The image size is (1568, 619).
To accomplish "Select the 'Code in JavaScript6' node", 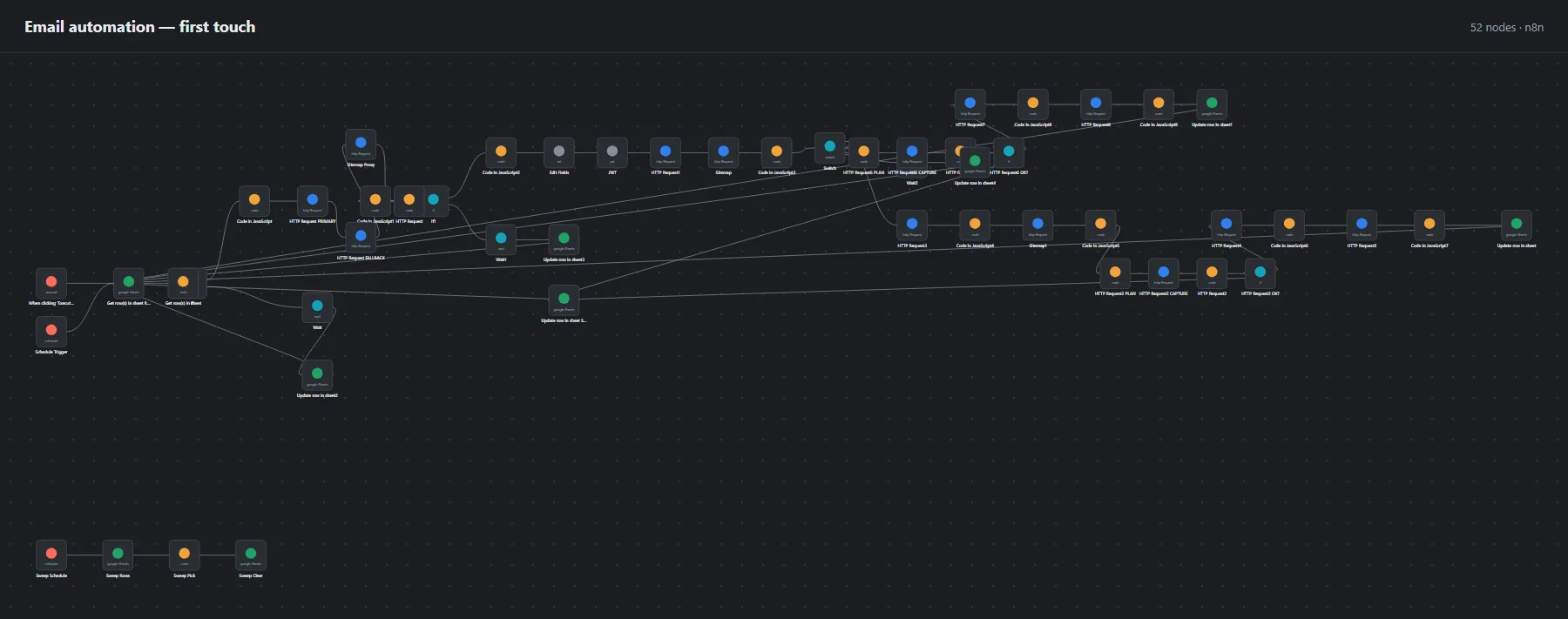I will coord(1289,226).
